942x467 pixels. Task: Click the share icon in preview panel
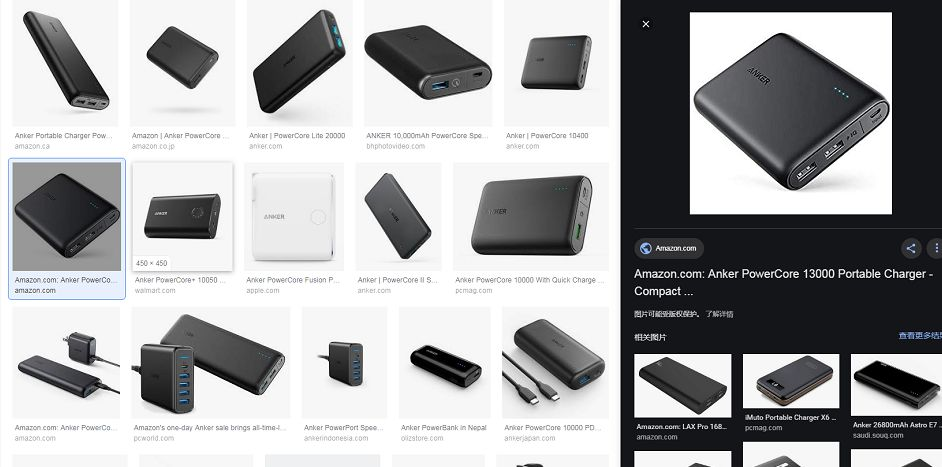[x=911, y=248]
